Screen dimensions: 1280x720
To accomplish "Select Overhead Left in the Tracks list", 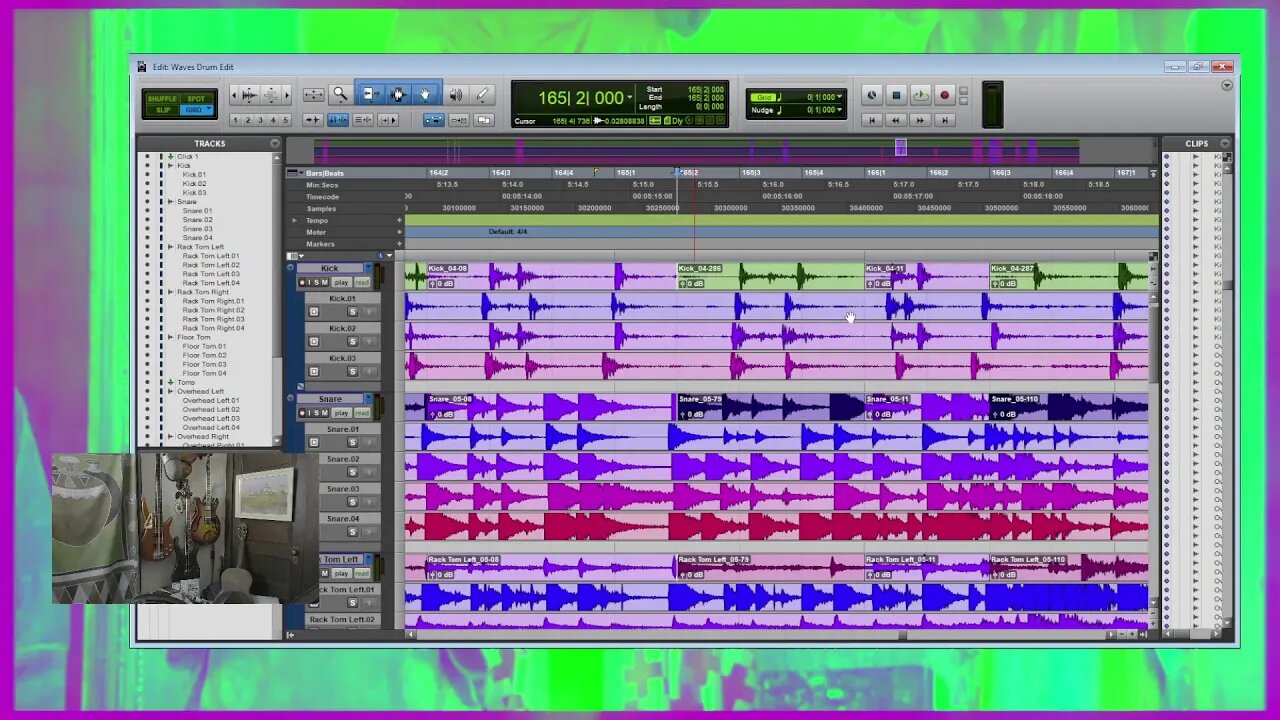I will pyautogui.click(x=201, y=391).
